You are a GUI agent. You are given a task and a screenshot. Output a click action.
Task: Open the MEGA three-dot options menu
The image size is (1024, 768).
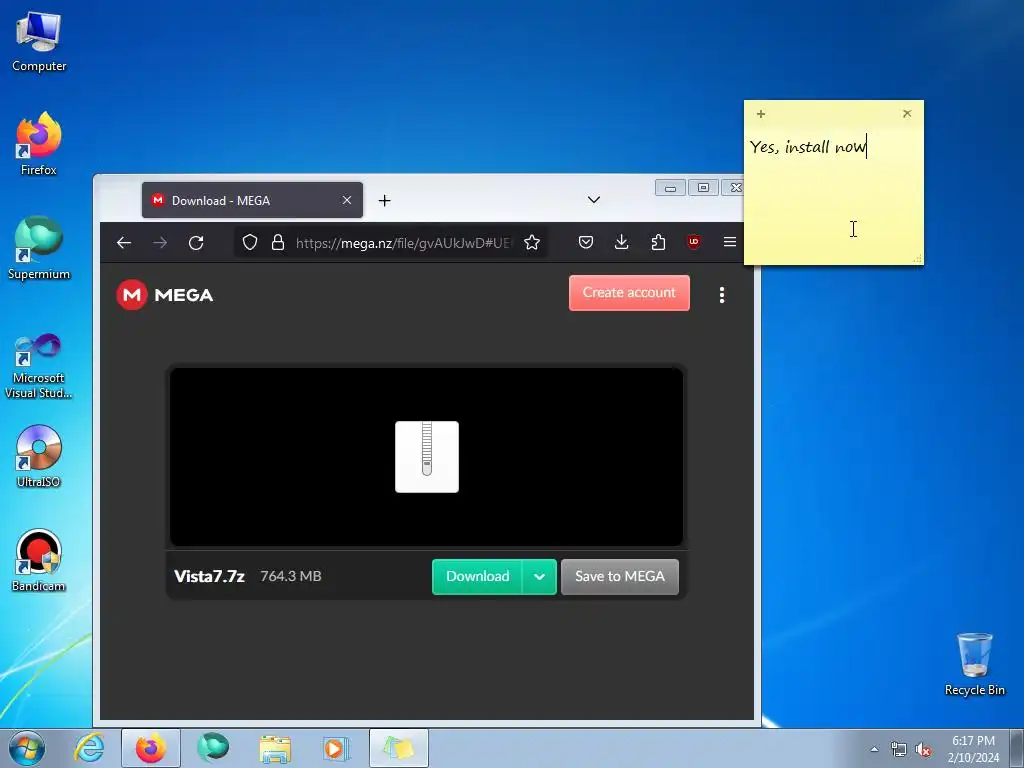(x=722, y=295)
